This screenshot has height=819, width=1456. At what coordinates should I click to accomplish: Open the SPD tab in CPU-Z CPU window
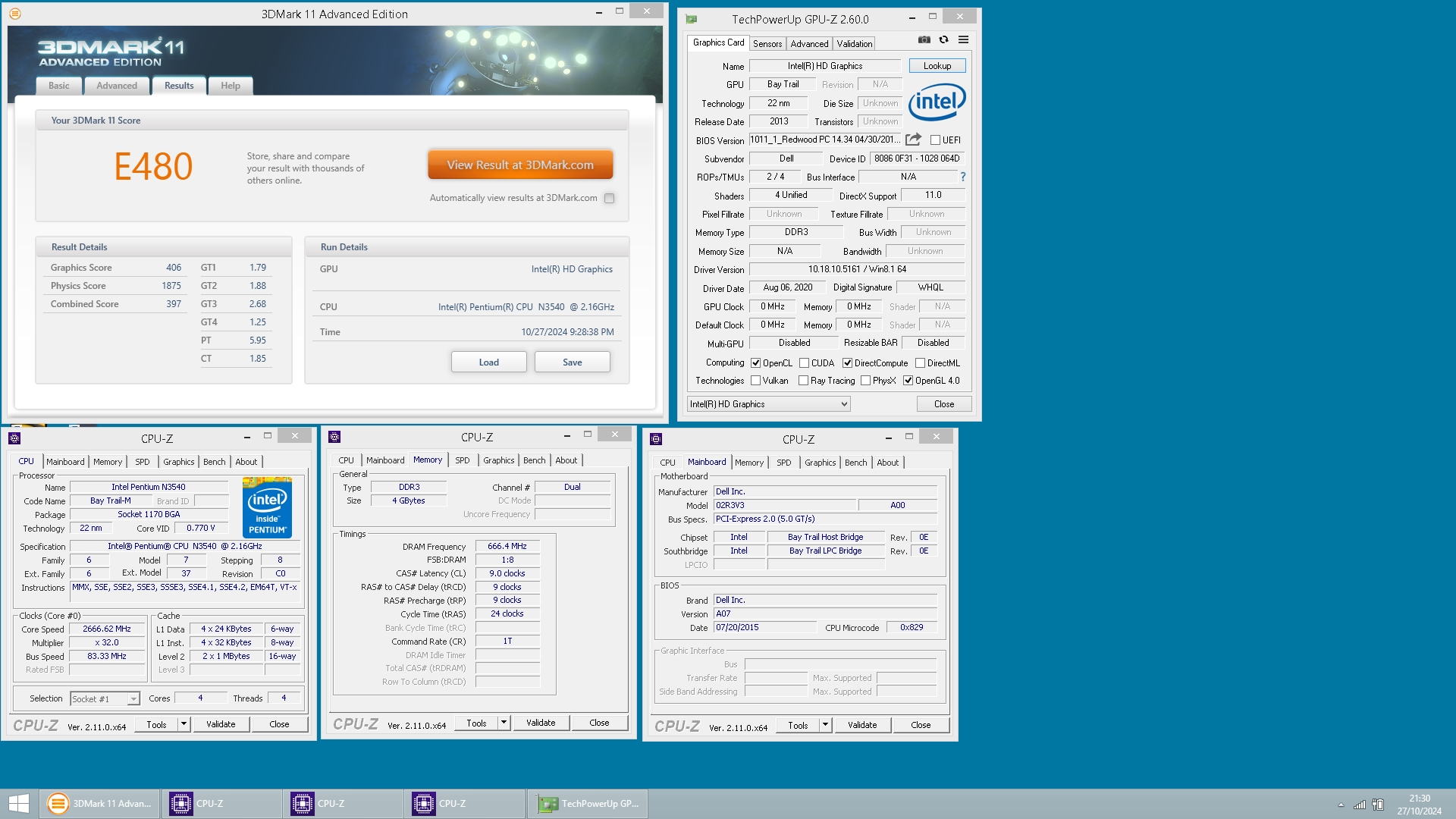coord(142,462)
